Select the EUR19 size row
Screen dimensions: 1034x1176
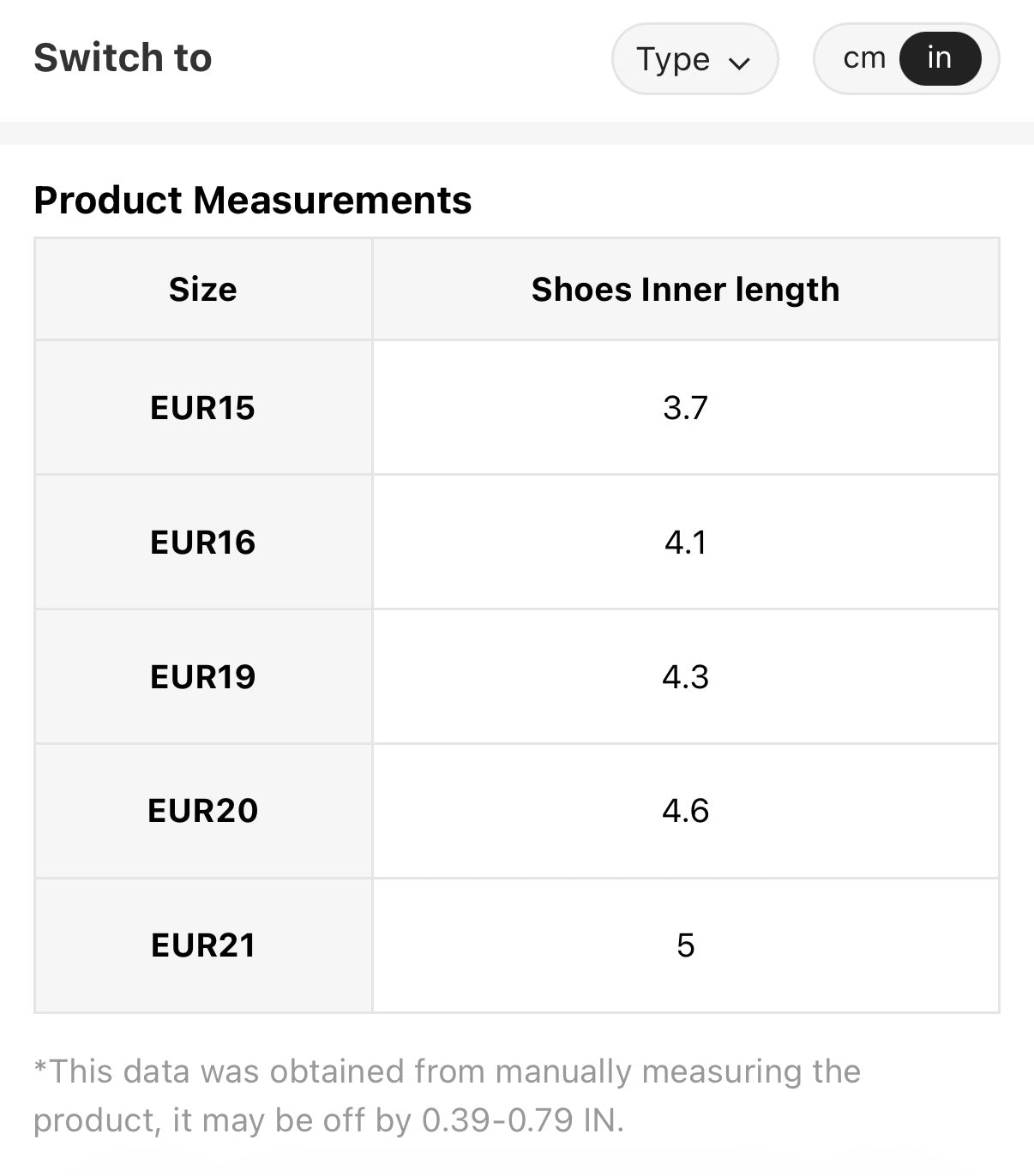(202, 677)
